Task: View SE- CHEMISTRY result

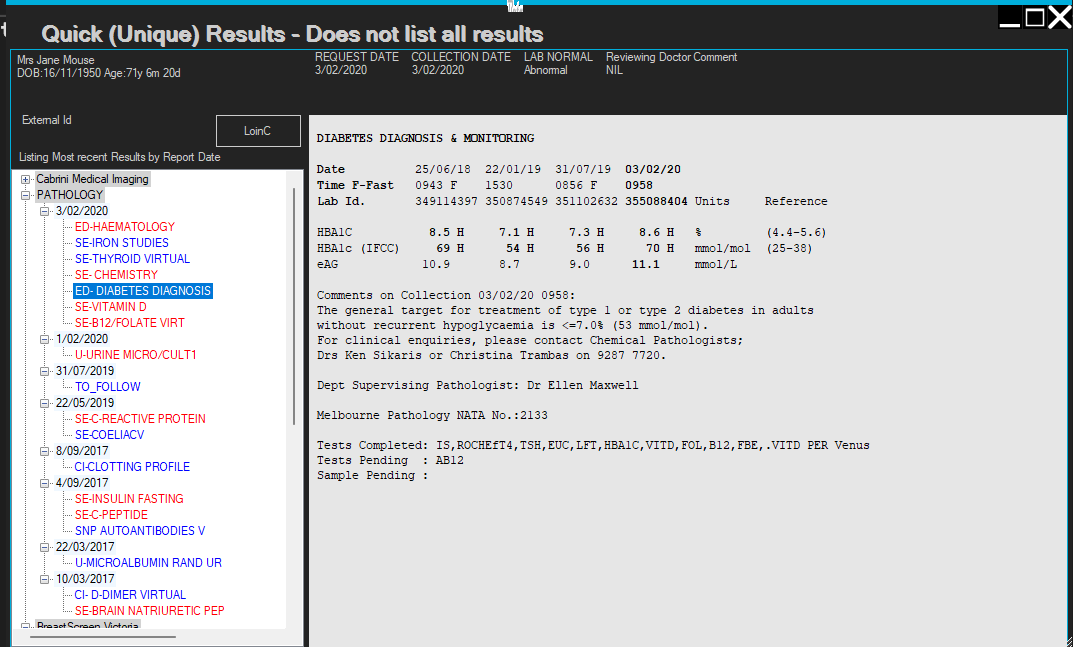Action: coord(116,275)
